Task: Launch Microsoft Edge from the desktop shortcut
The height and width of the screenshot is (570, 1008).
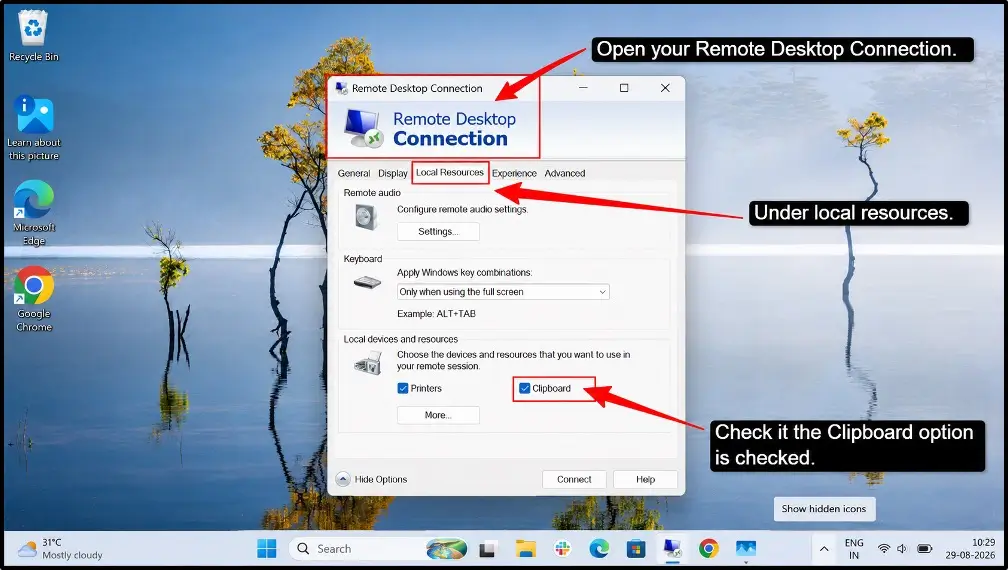Action: click(x=33, y=212)
